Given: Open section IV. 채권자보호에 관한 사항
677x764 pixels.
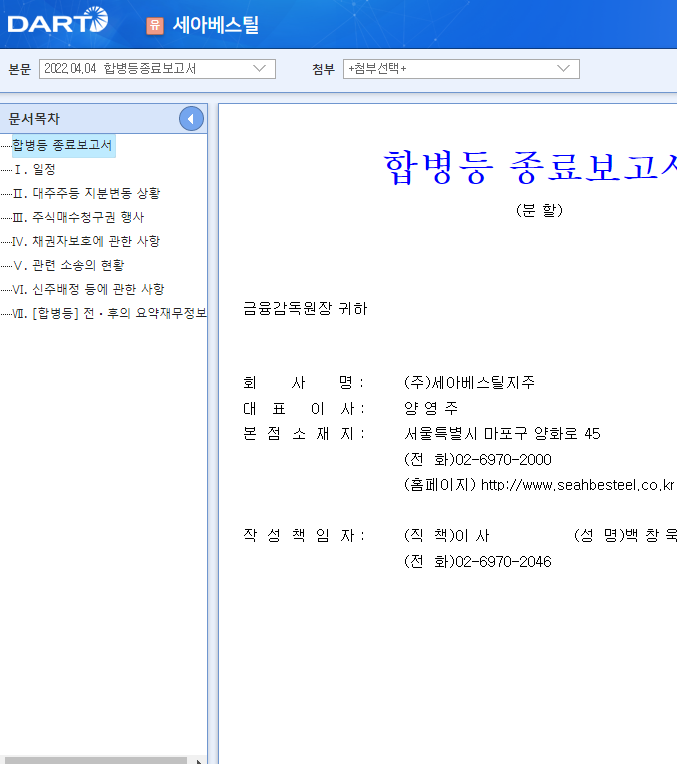Looking at the screenshot, I should click(86, 241).
